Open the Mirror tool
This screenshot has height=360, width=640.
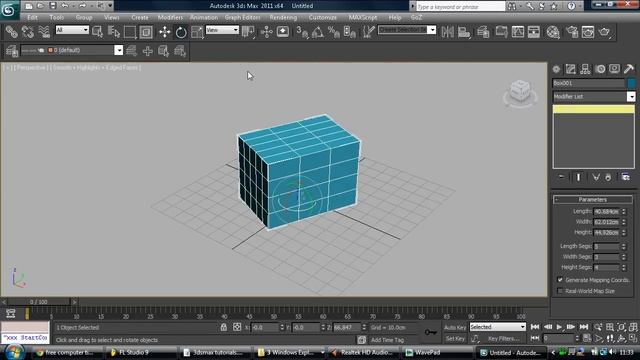click(448, 32)
